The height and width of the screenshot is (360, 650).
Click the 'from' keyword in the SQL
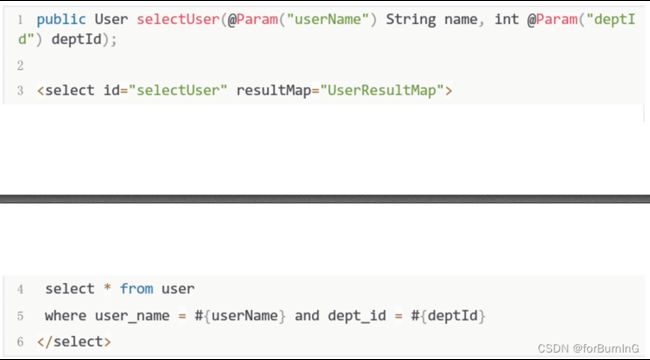pyautogui.click(x=136, y=289)
